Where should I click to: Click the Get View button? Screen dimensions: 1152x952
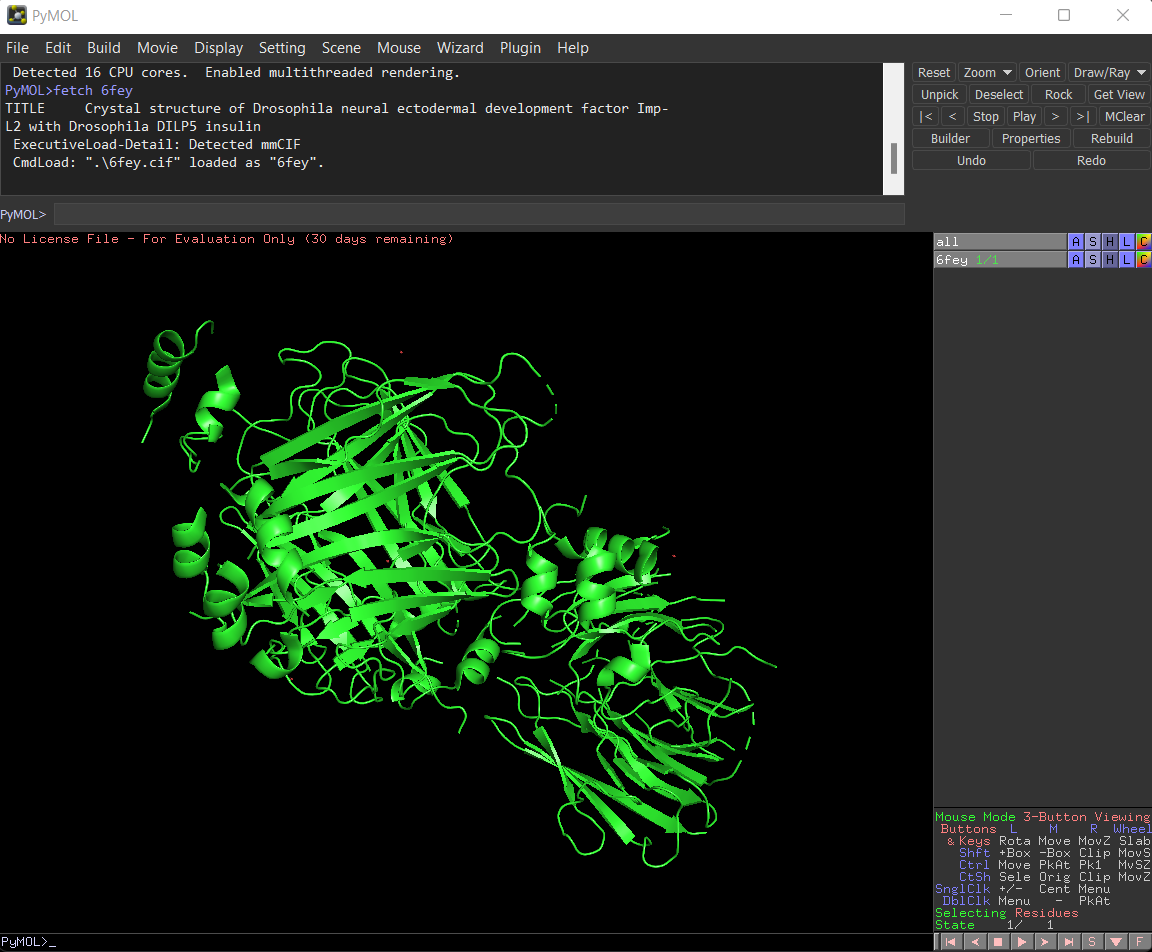point(1118,94)
